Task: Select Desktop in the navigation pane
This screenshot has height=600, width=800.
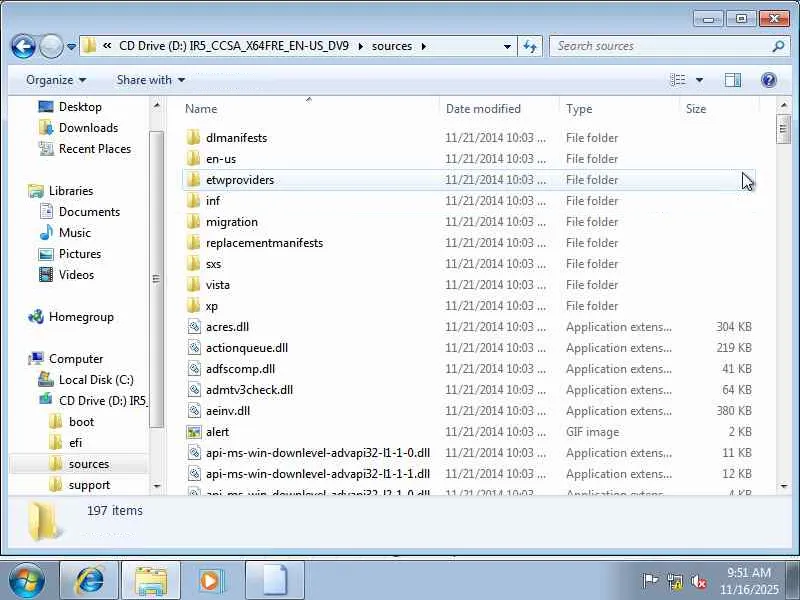Action: tap(80, 107)
